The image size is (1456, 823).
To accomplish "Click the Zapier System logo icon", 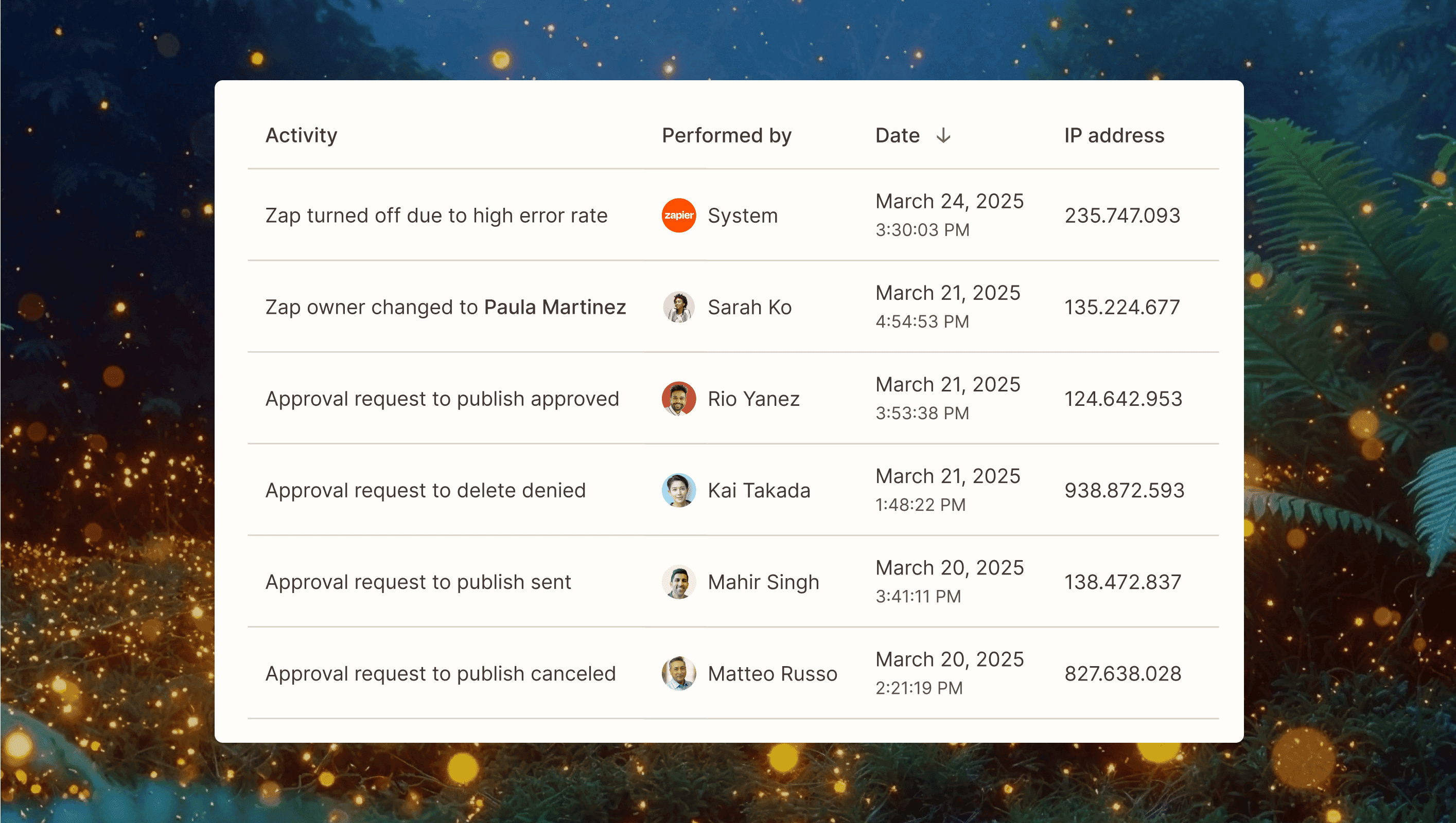I will (x=678, y=216).
